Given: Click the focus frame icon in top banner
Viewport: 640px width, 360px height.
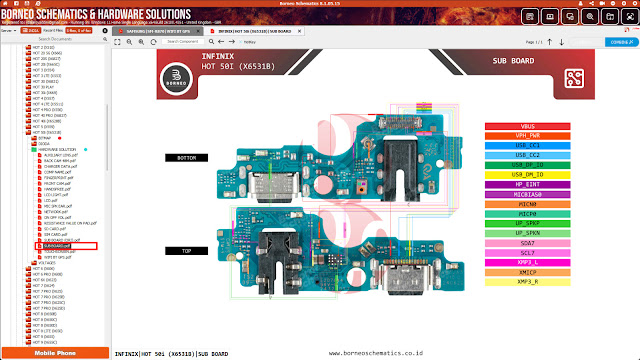Looking at the screenshot, I should tap(630, 17).
